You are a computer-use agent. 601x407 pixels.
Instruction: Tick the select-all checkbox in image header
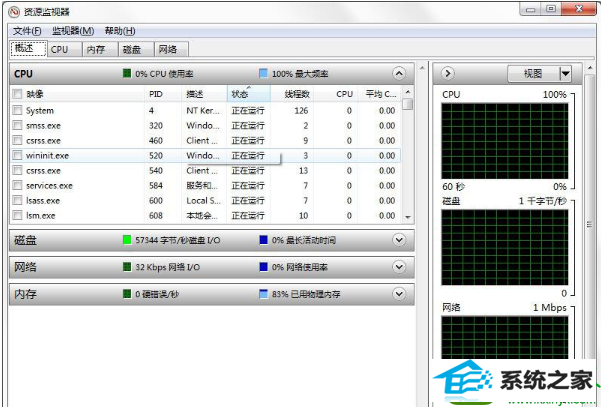pyautogui.click(x=17, y=94)
